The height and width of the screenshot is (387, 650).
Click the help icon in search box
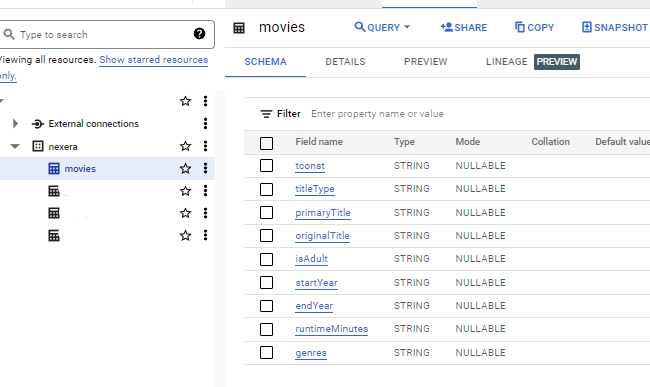click(199, 34)
